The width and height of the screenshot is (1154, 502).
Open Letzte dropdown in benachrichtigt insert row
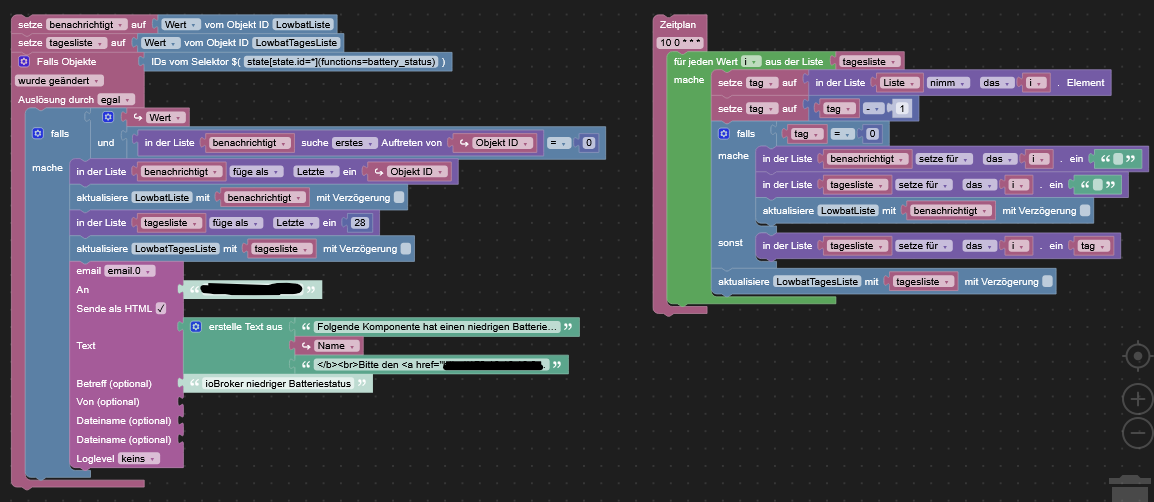point(316,172)
